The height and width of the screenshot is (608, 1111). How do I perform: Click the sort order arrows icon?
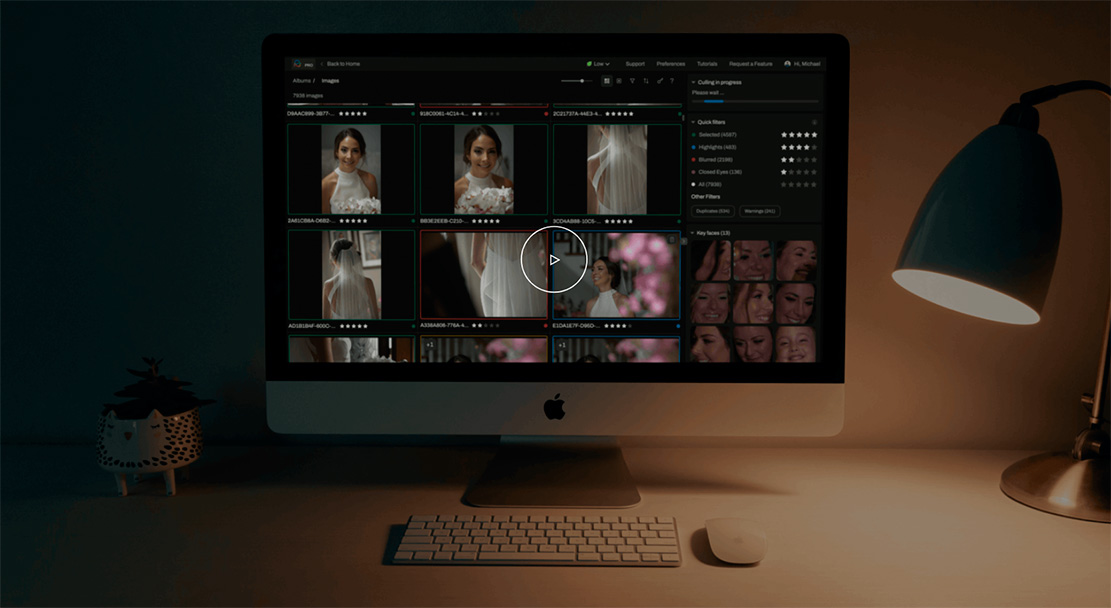(x=646, y=80)
